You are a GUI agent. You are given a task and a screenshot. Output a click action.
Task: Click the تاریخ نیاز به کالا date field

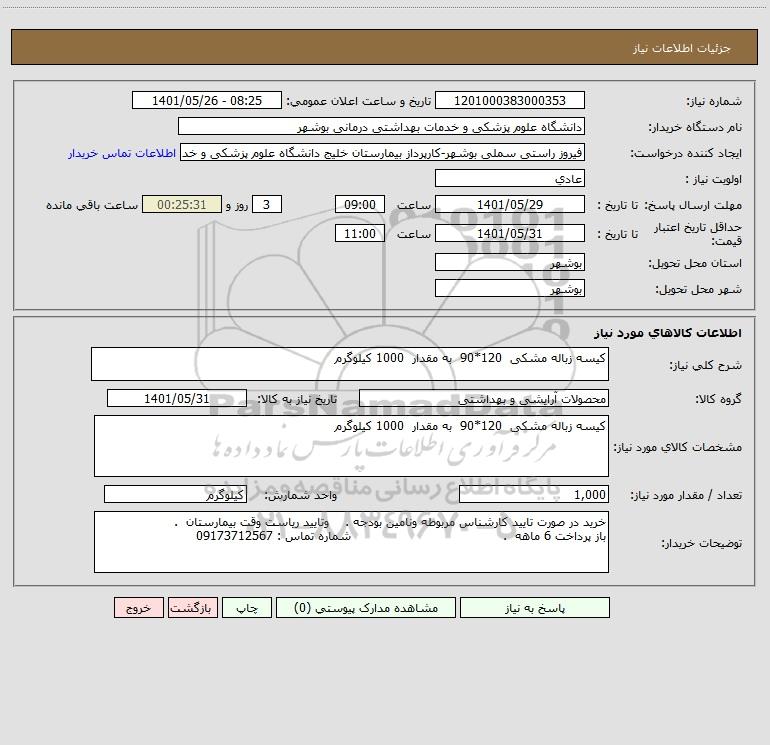point(177,398)
